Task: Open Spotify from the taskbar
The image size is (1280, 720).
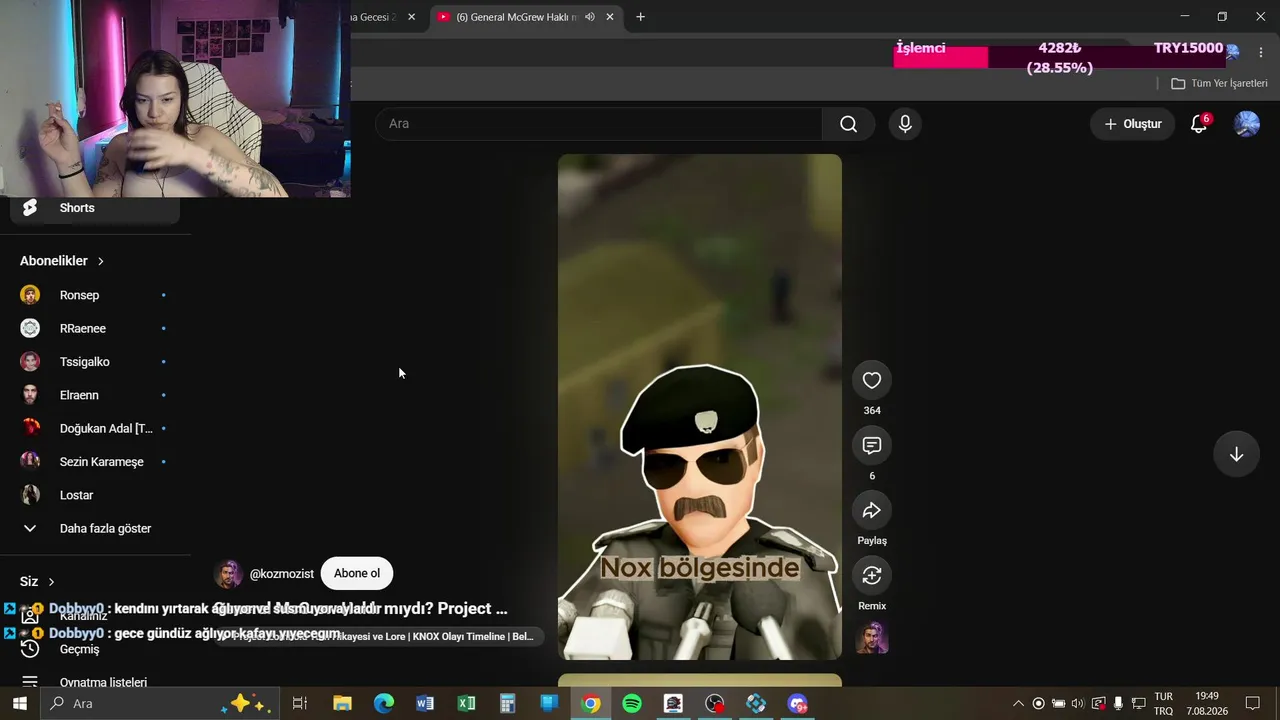Action: click(632, 704)
